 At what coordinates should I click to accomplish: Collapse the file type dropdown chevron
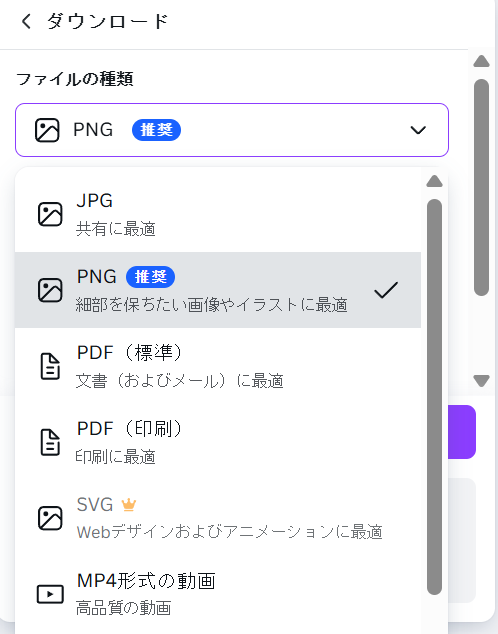pyautogui.click(x=418, y=130)
